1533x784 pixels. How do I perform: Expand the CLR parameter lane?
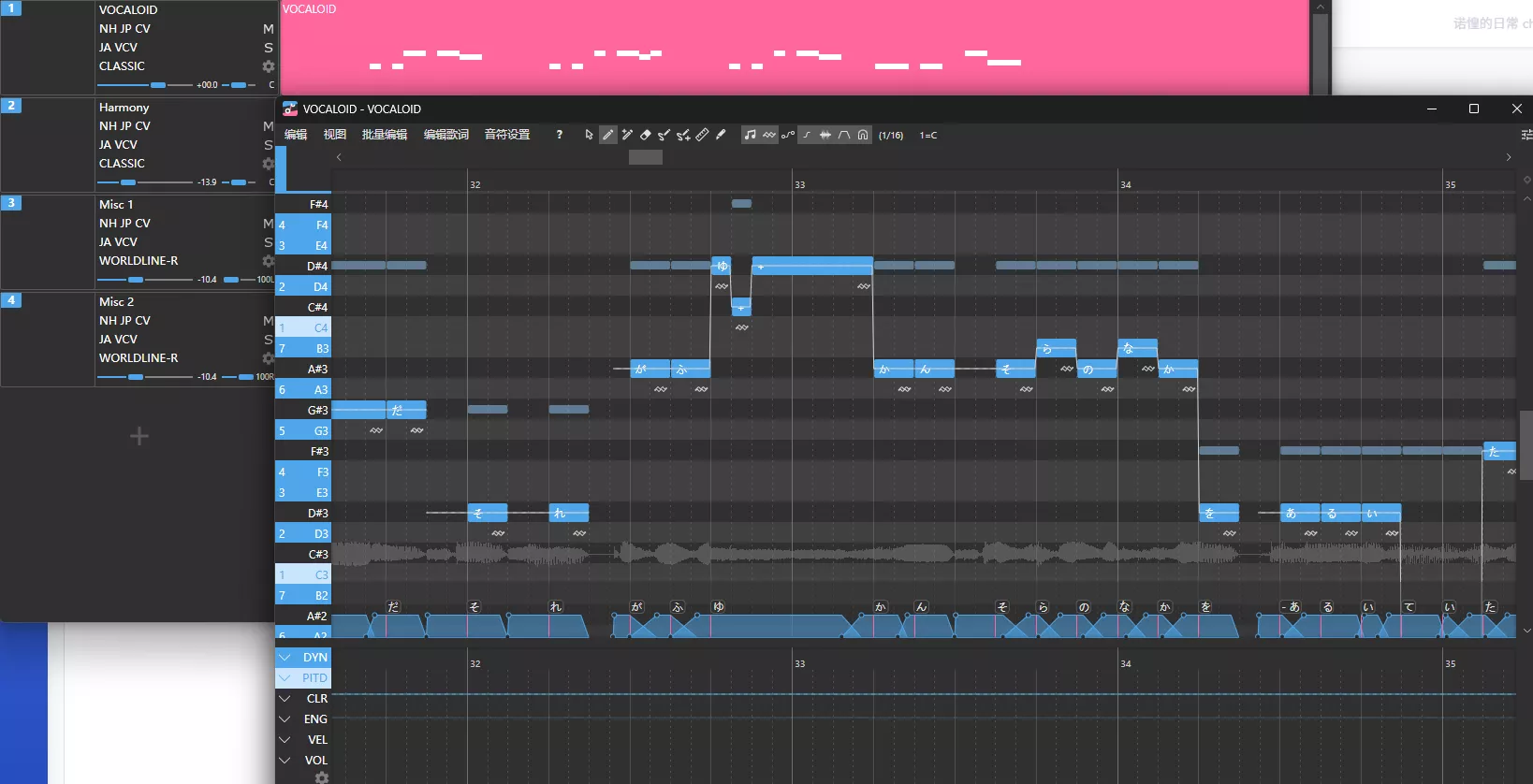285,699
